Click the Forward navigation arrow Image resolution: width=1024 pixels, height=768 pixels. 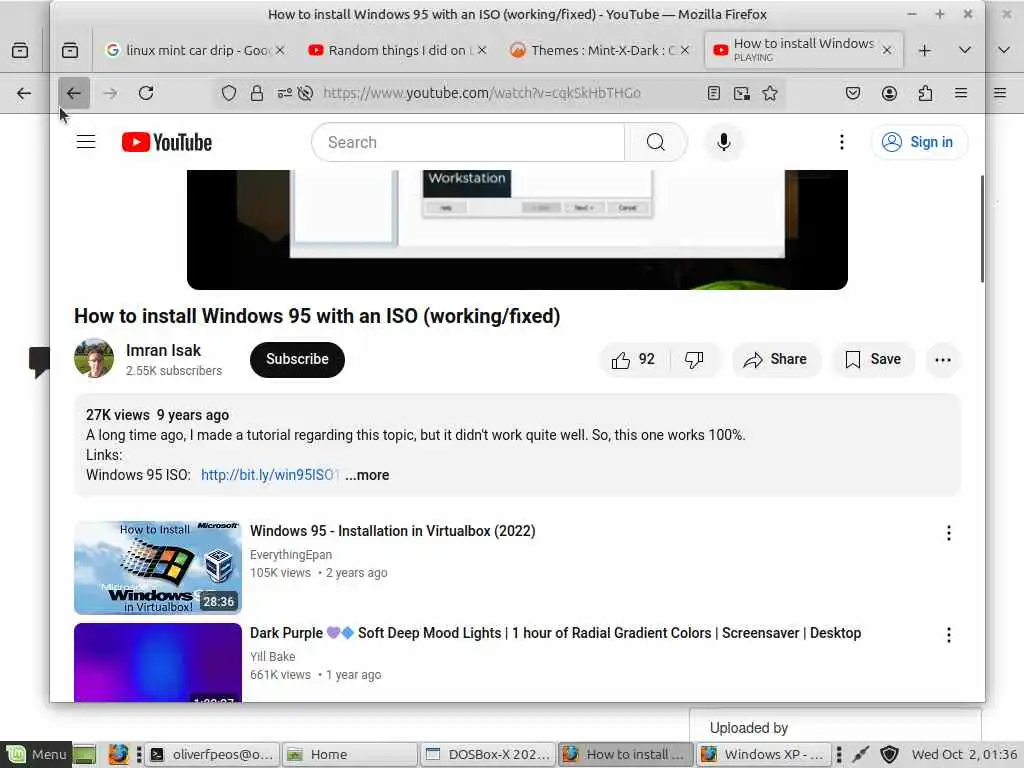(110, 93)
